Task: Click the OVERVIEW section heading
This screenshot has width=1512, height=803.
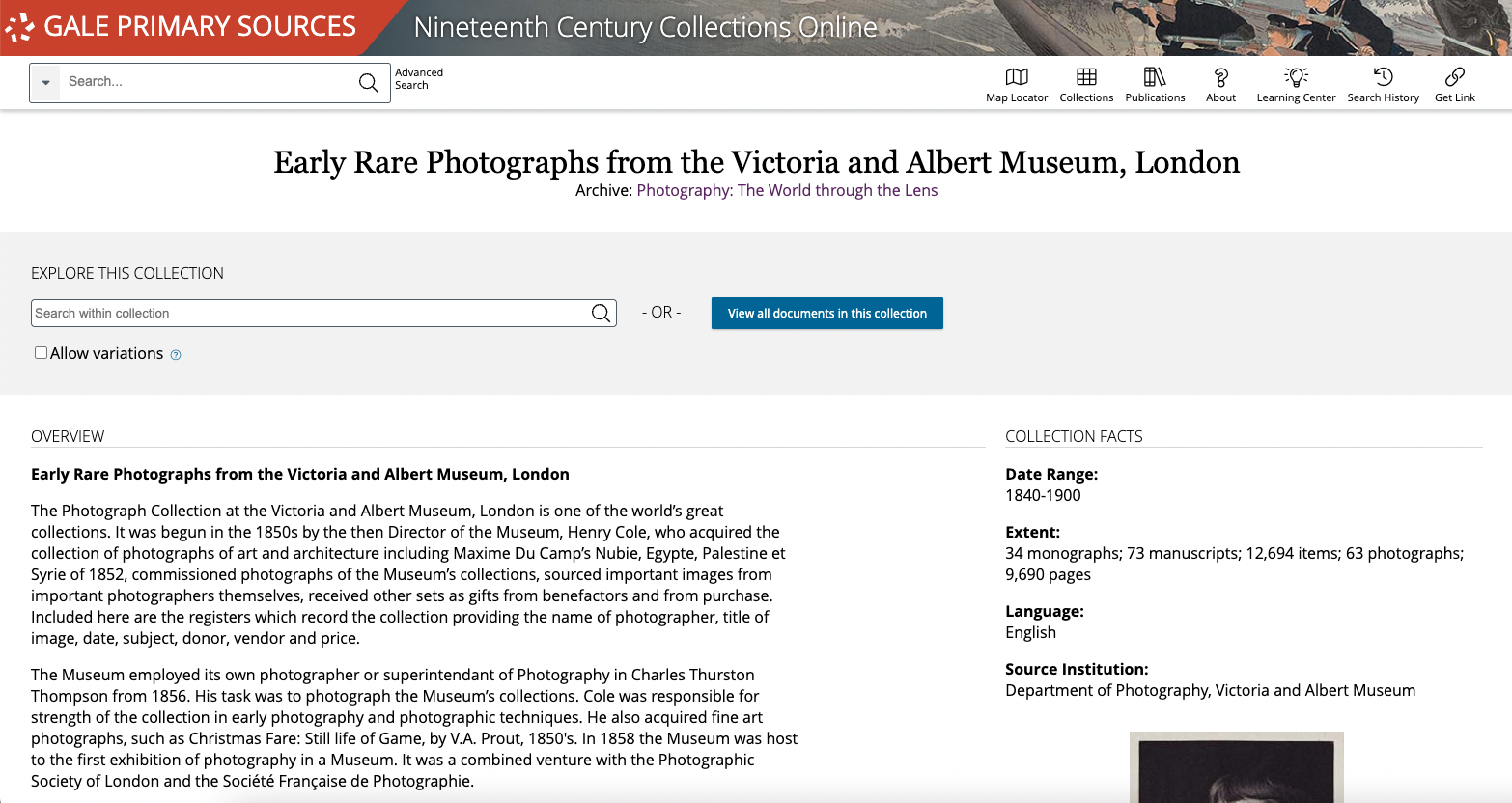Action: click(68, 436)
